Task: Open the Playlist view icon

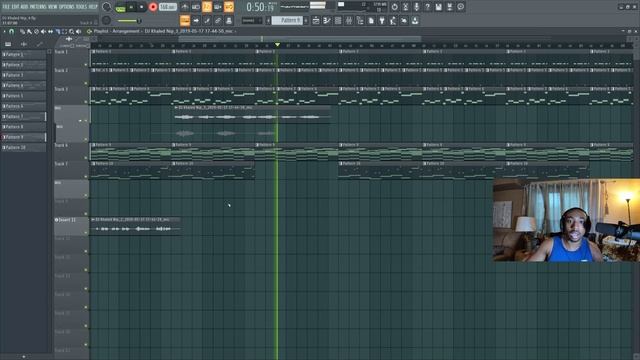Action: (316, 20)
